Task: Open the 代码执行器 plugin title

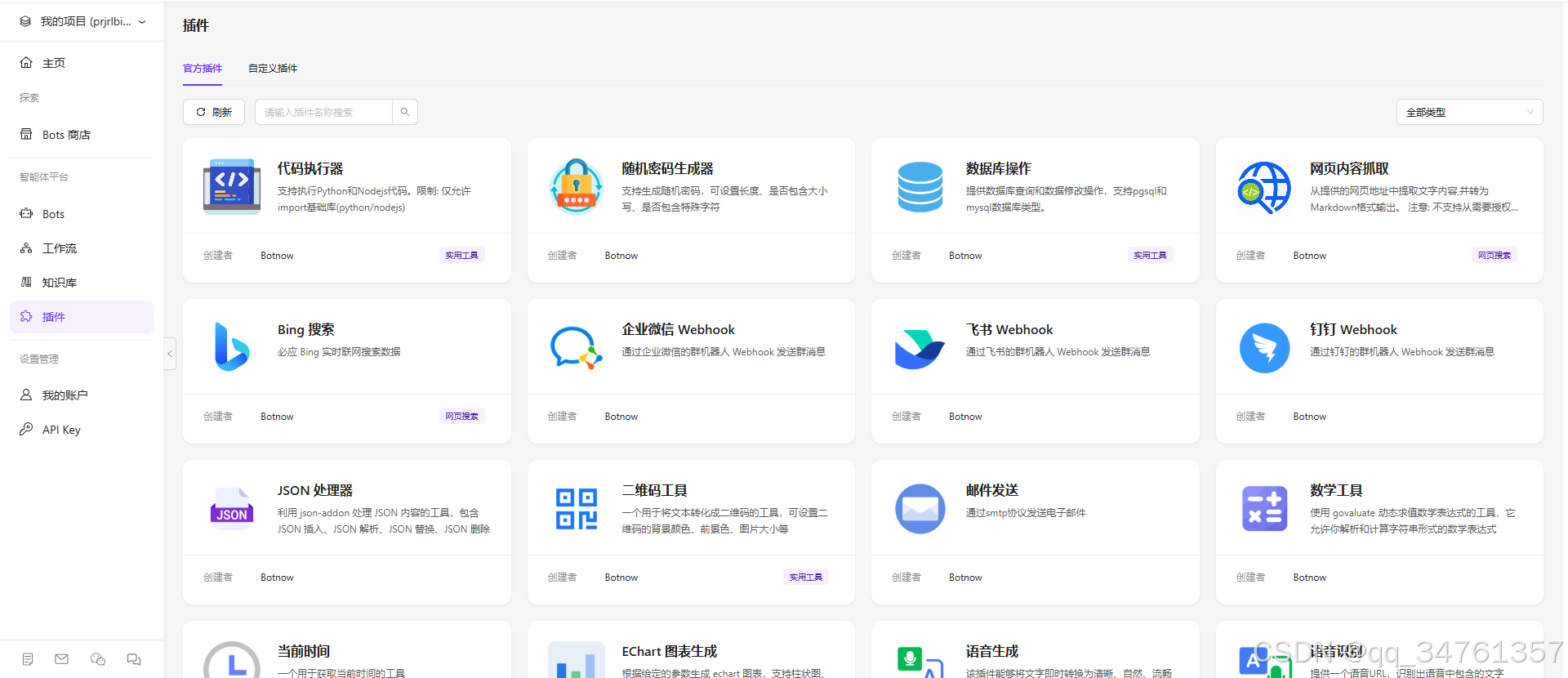Action: (x=310, y=168)
